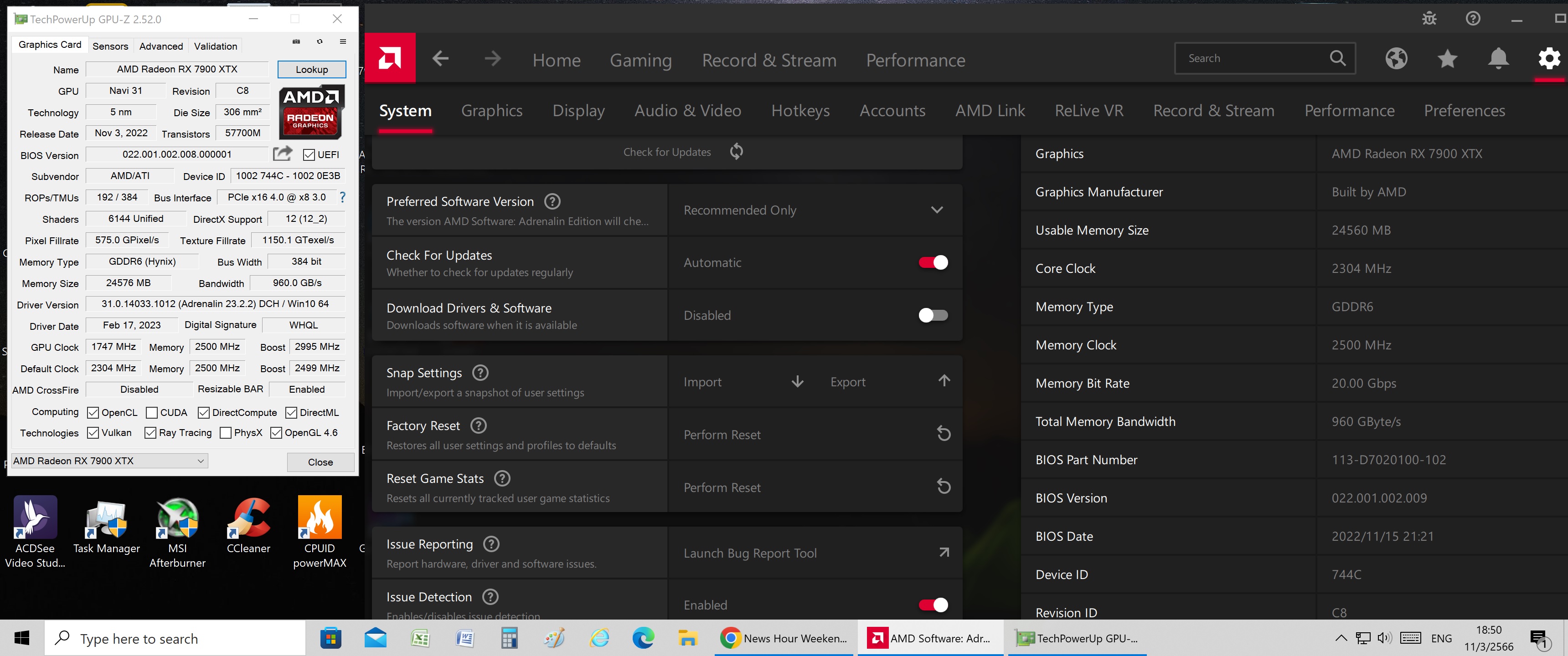Click the bug report icon in title bar

1429,18
